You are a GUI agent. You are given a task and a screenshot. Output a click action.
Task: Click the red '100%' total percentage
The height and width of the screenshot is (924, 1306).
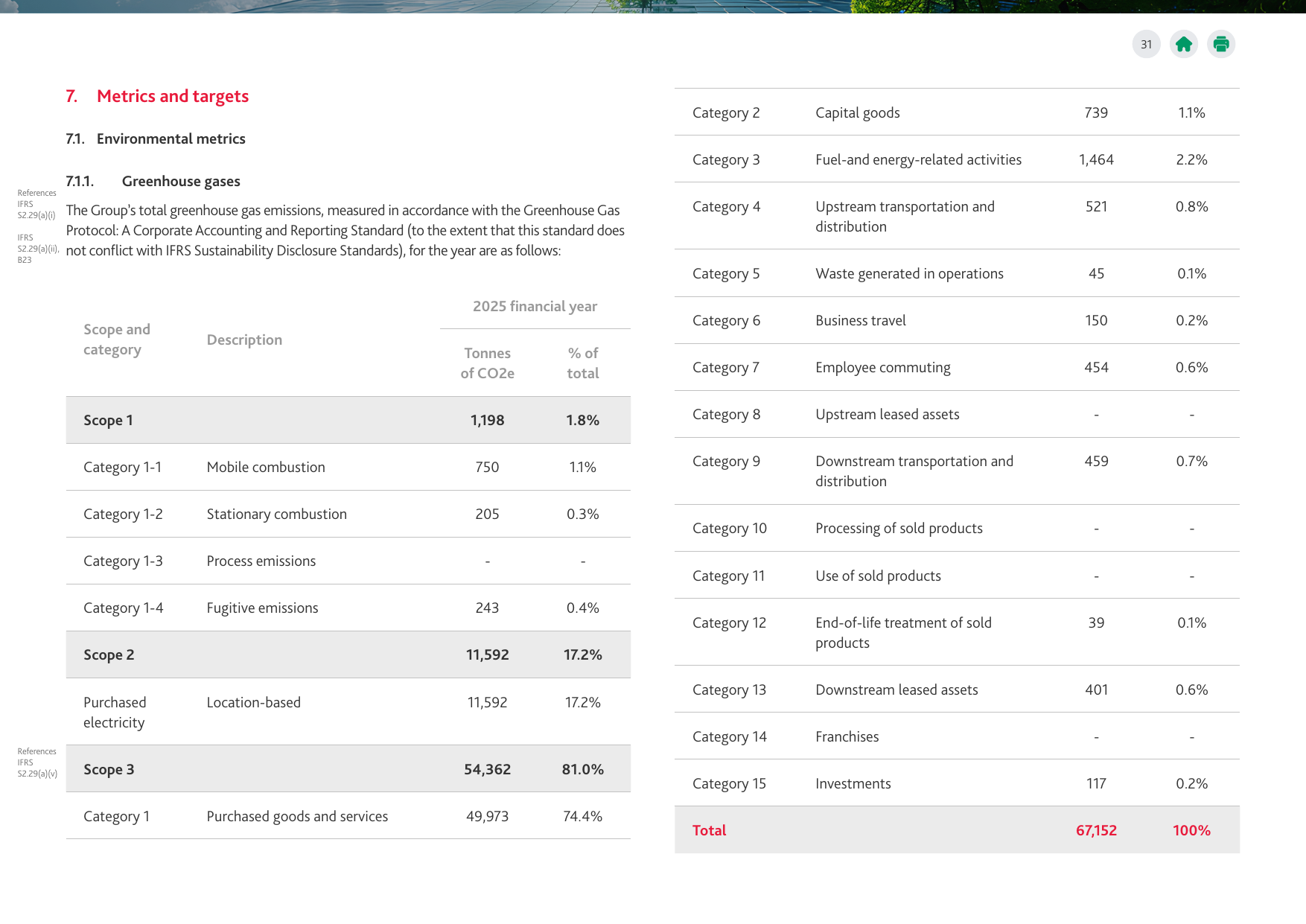(x=1191, y=830)
